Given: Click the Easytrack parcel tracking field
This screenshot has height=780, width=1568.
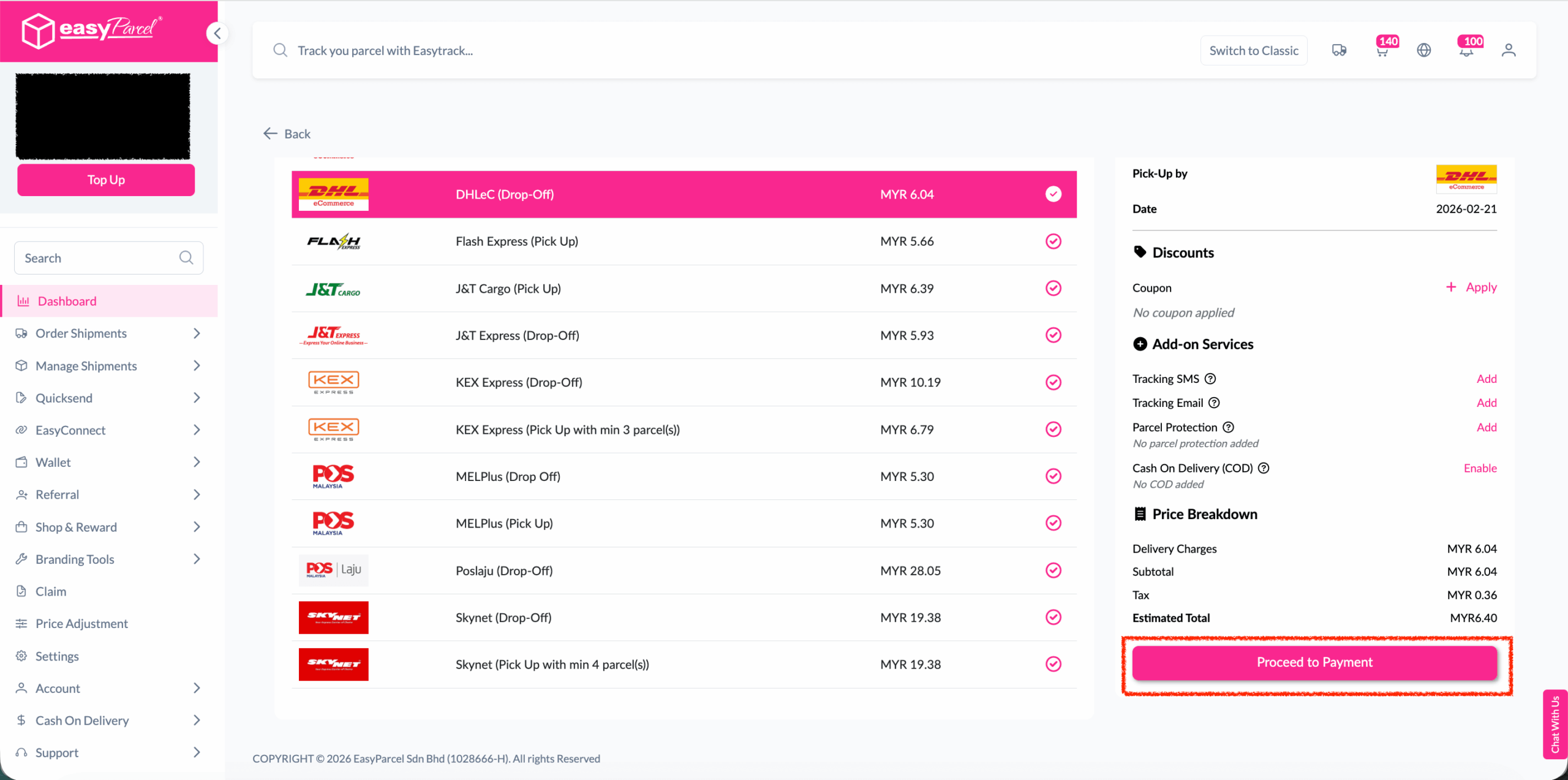Looking at the screenshot, I should coord(674,50).
